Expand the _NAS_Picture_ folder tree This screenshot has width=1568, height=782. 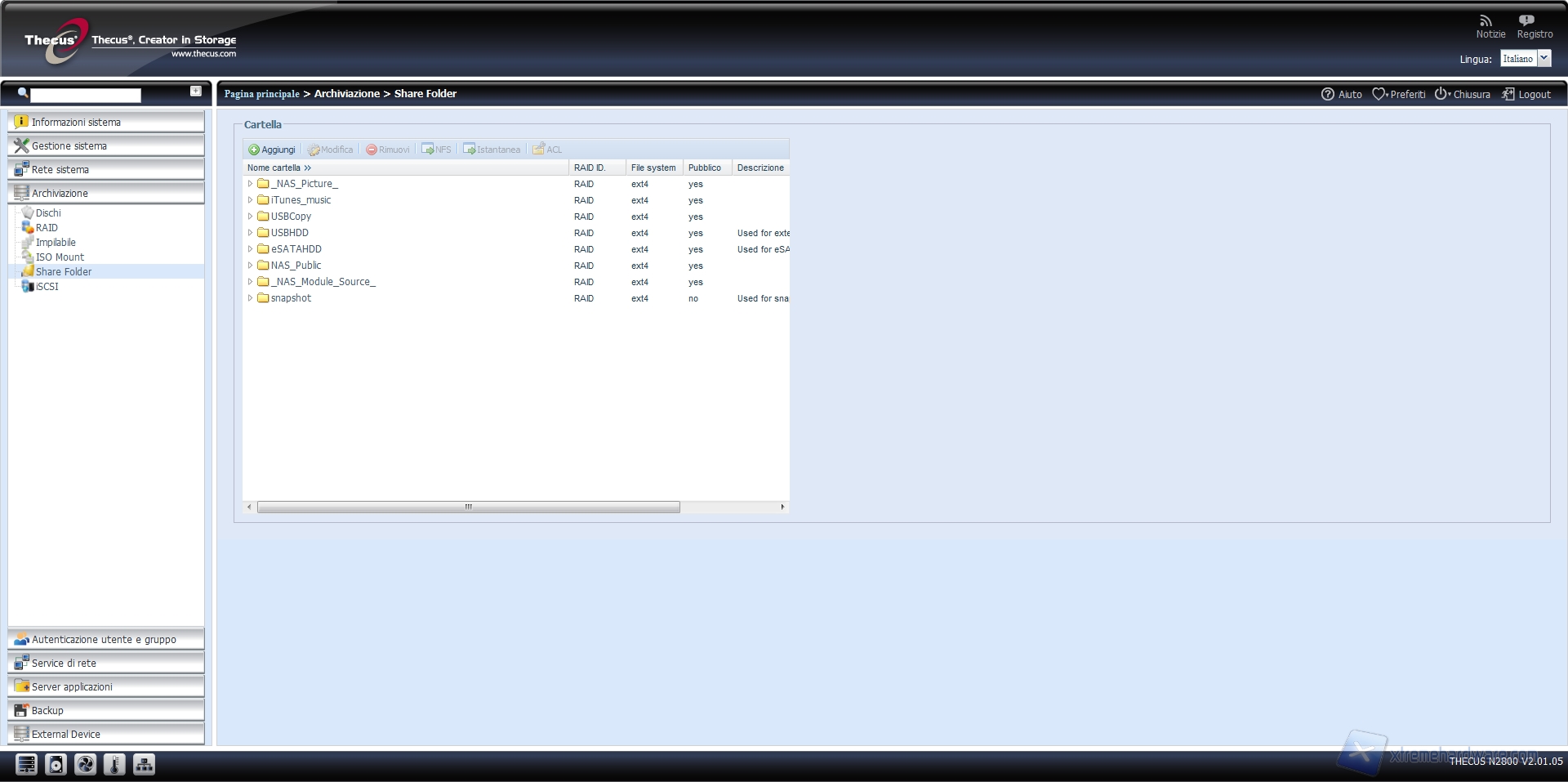250,184
